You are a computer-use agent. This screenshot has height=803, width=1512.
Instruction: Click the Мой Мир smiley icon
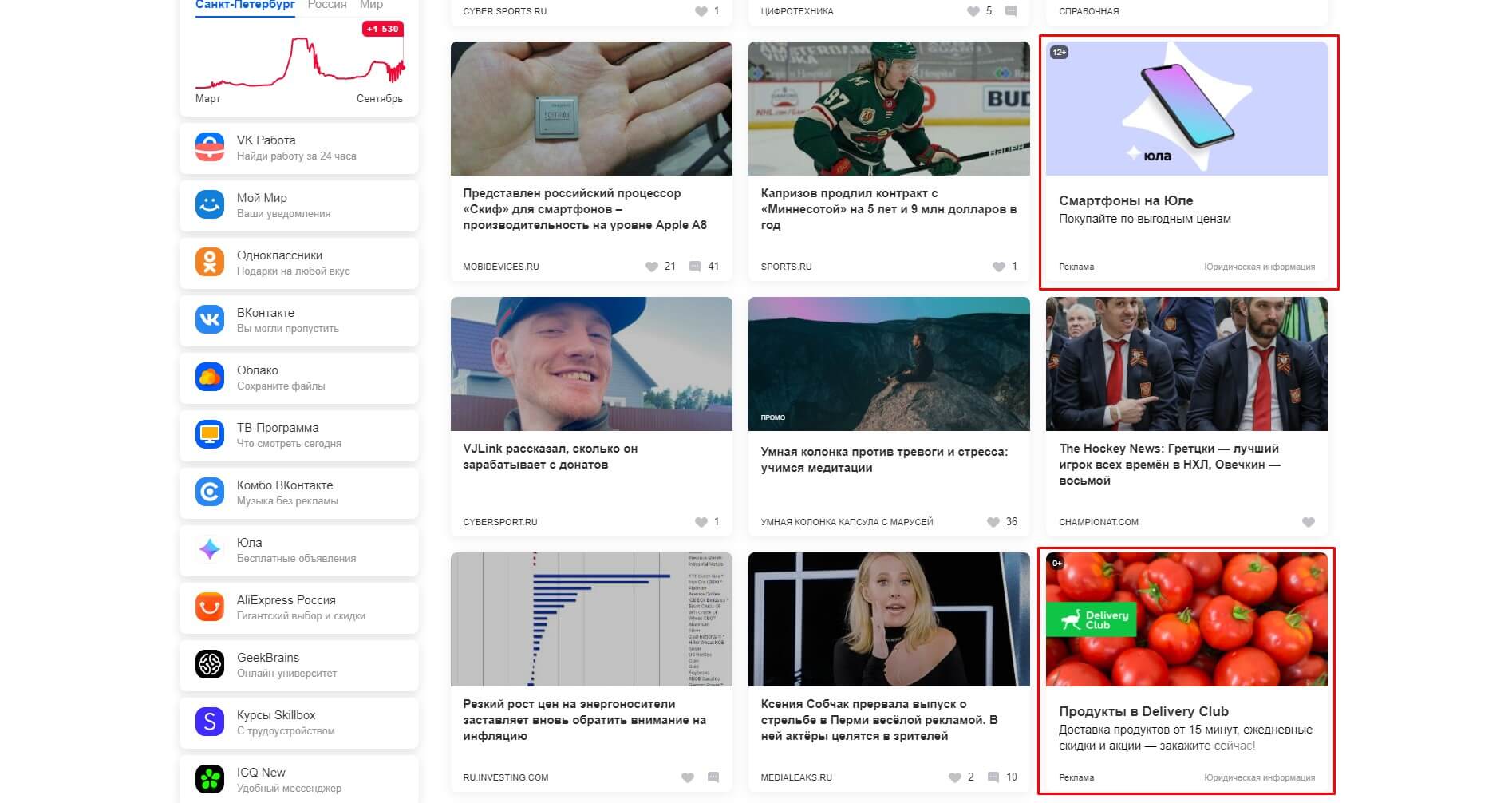click(x=210, y=205)
